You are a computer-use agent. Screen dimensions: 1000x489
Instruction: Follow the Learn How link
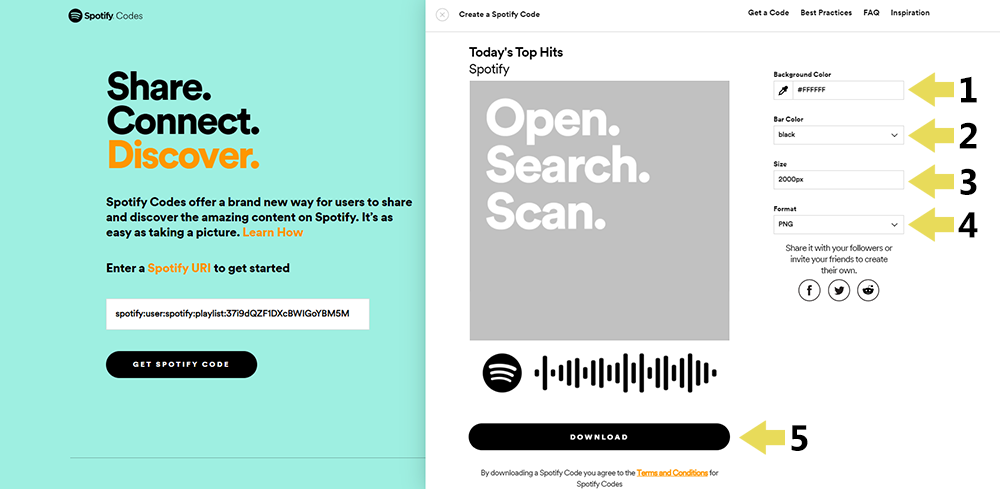273,232
